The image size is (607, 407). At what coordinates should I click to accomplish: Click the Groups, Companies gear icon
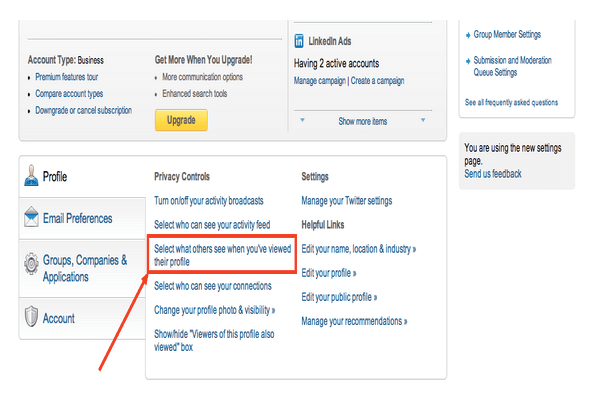click(x=31, y=263)
